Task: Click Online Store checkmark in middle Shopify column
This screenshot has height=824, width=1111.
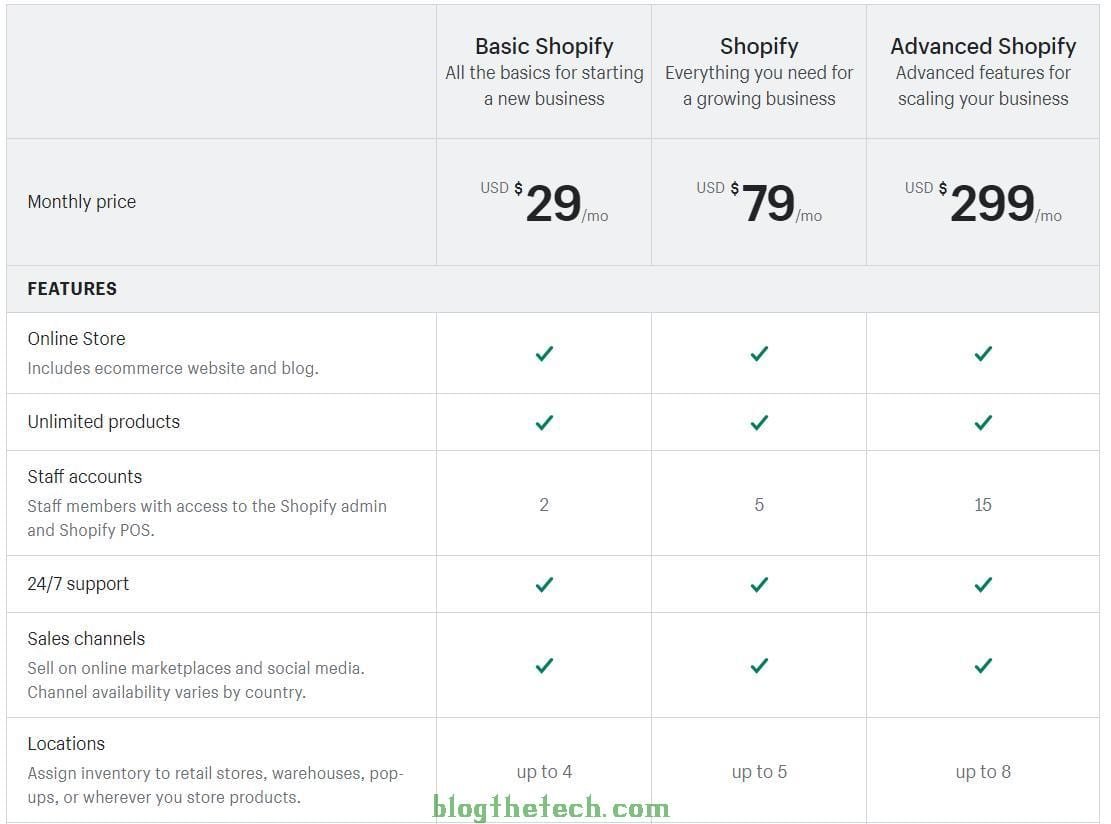Action: pos(759,353)
